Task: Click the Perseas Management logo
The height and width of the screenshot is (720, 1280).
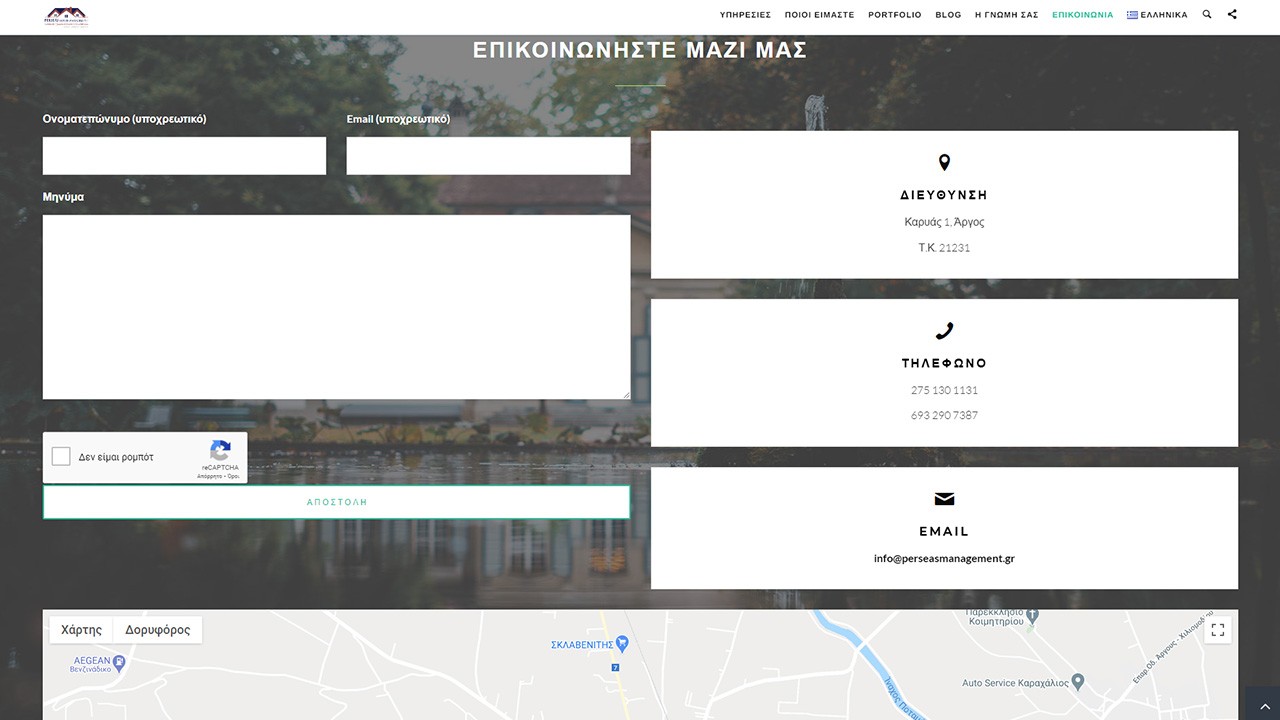Action: click(x=66, y=16)
